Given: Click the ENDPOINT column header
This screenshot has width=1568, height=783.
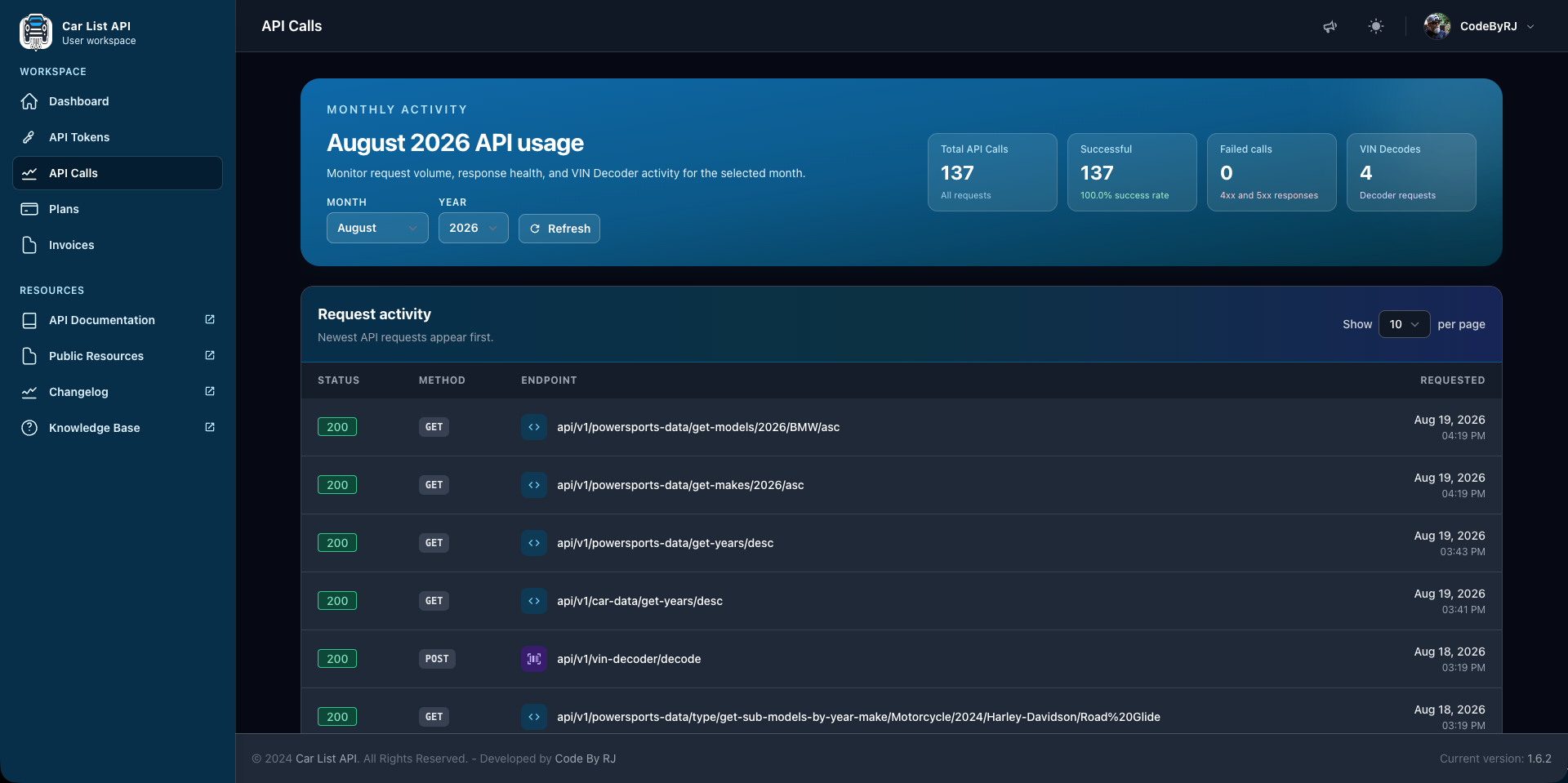Looking at the screenshot, I should (x=549, y=380).
